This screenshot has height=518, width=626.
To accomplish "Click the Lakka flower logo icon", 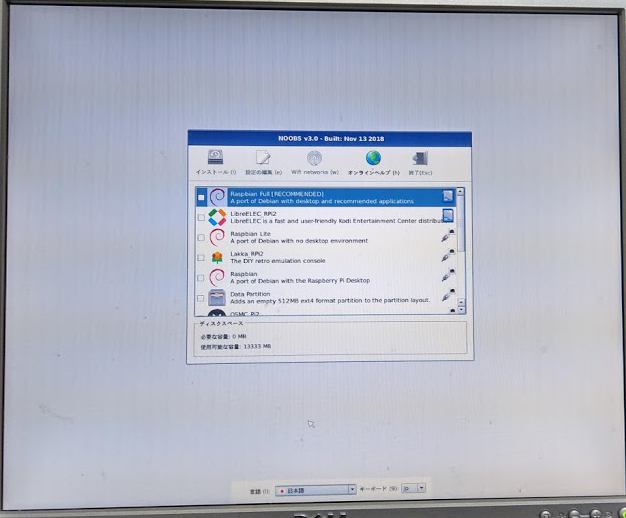I will click(x=217, y=257).
